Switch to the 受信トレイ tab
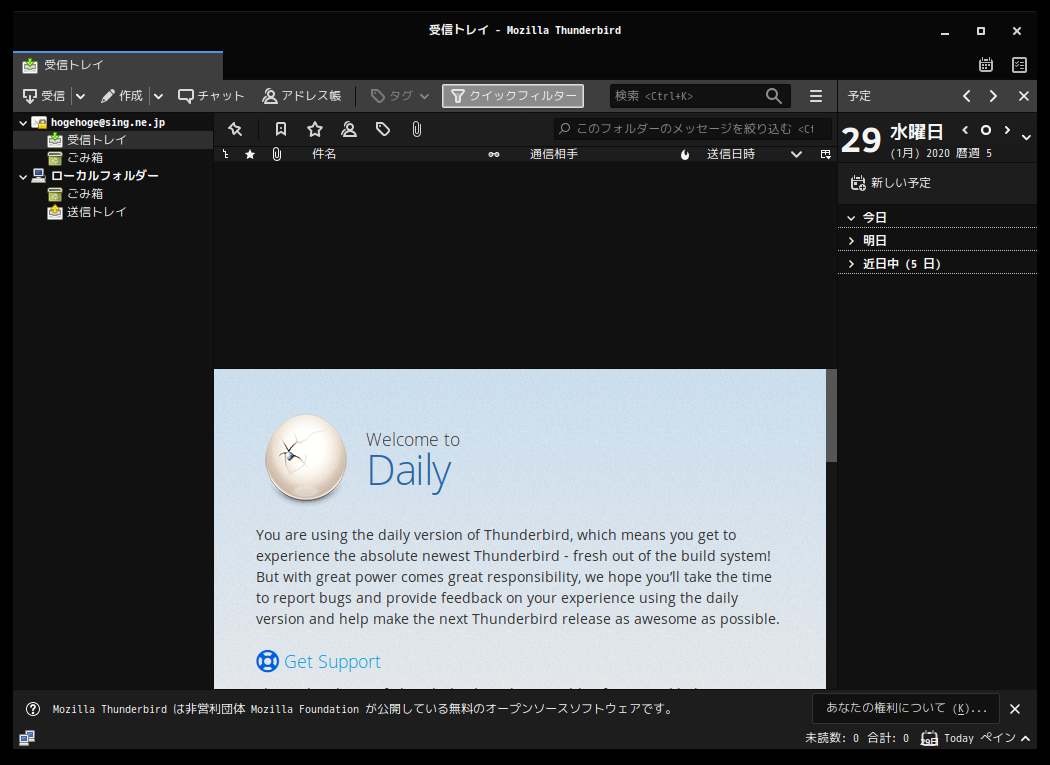 (x=118, y=65)
